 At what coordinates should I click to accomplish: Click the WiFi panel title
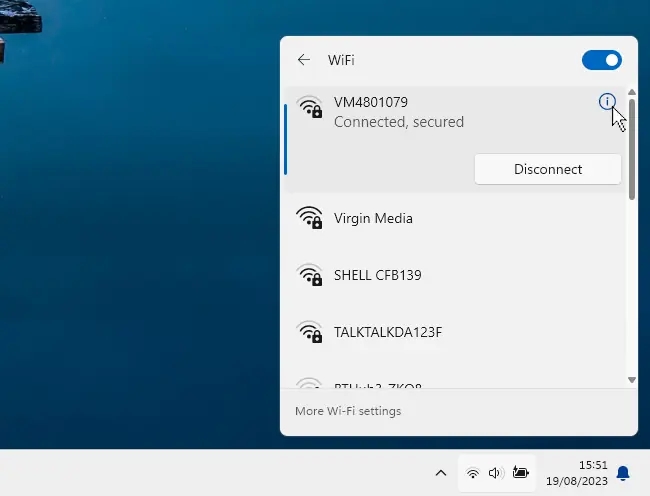pos(341,60)
